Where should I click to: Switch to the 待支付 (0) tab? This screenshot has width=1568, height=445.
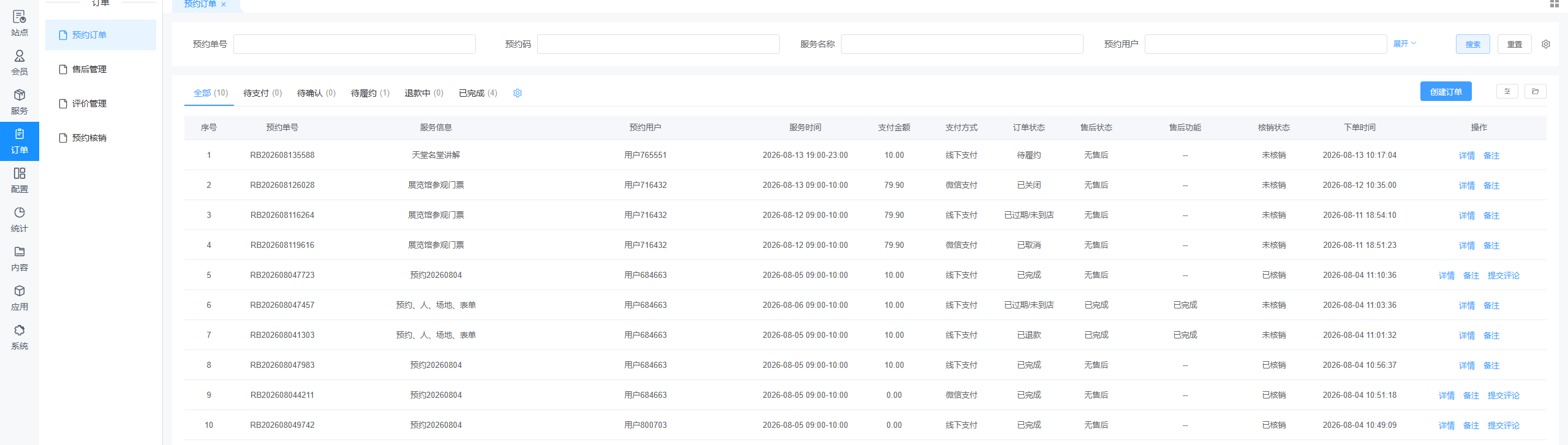click(x=263, y=93)
